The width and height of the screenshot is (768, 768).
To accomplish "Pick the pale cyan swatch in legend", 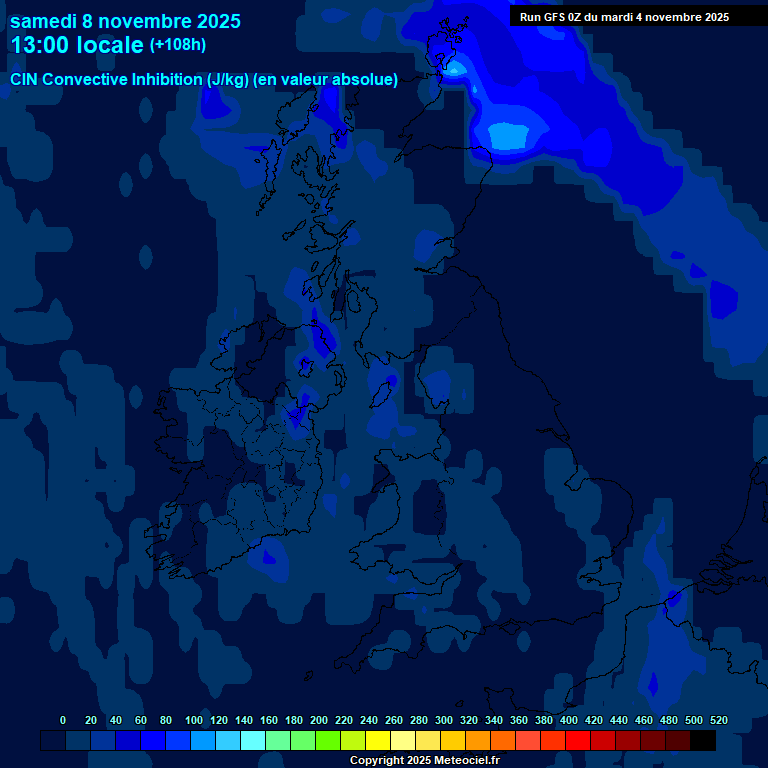I will pyautogui.click(x=253, y=741).
